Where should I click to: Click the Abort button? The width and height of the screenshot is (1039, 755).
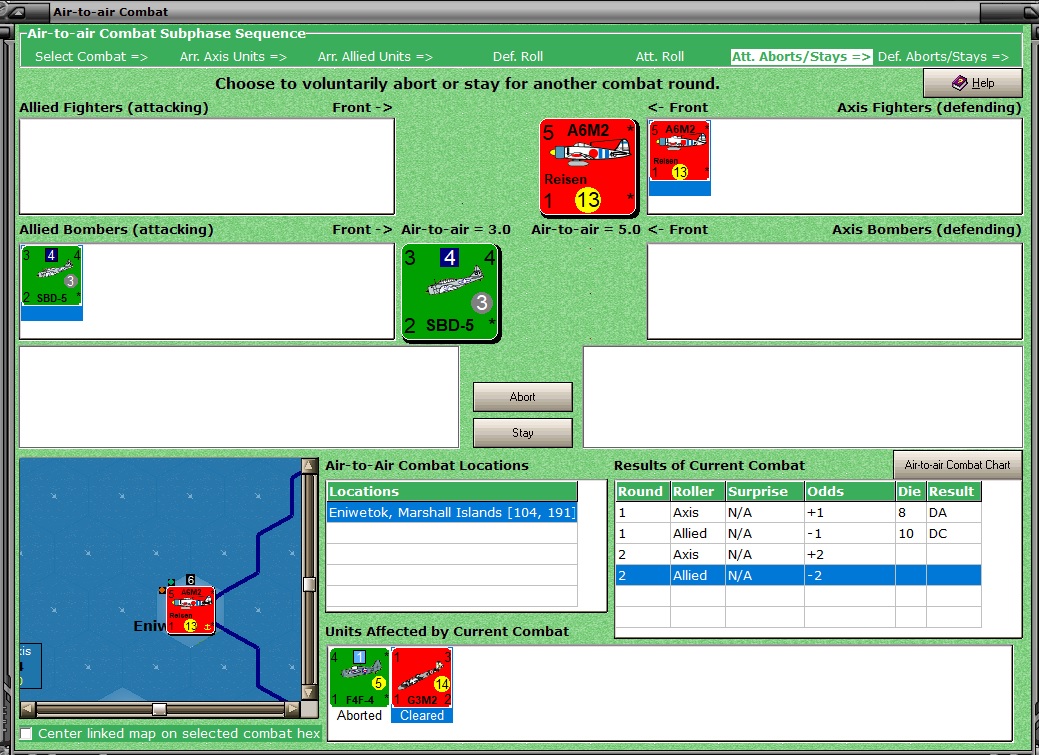(522, 396)
